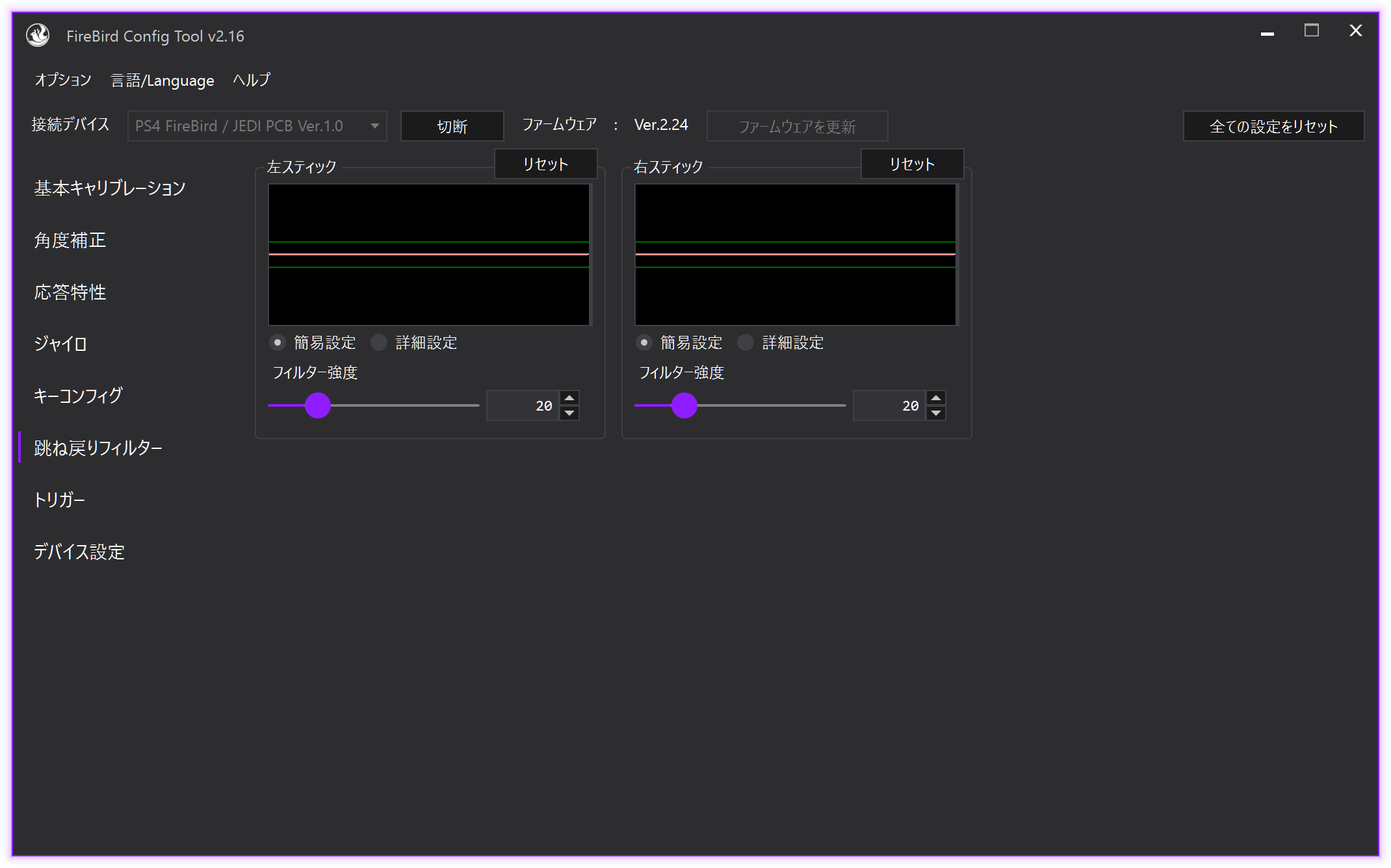Decrease left stick filter strength with down arrow
This screenshot has width=1391, height=868.
pos(569,413)
